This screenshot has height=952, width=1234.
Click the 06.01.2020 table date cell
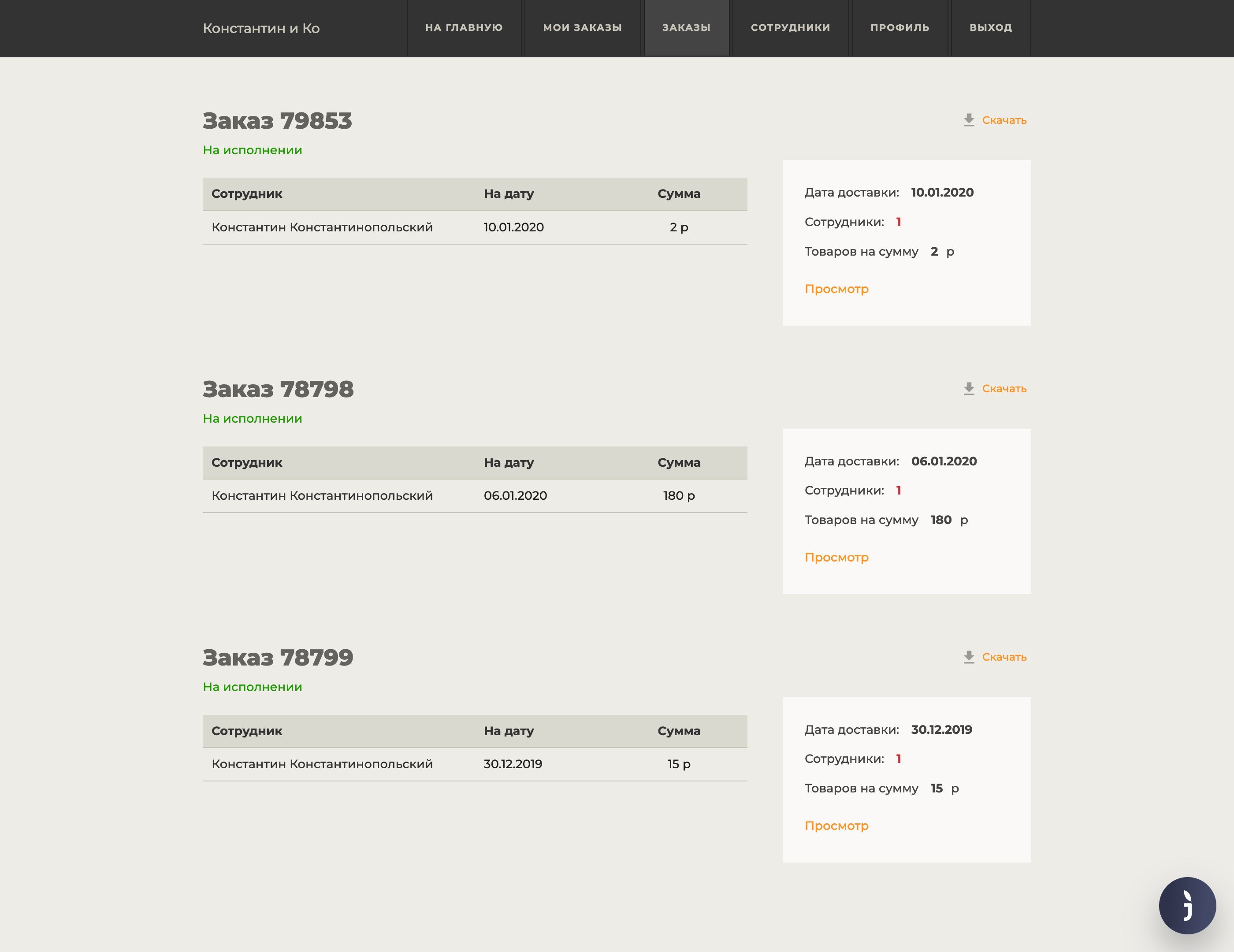click(x=515, y=495)
